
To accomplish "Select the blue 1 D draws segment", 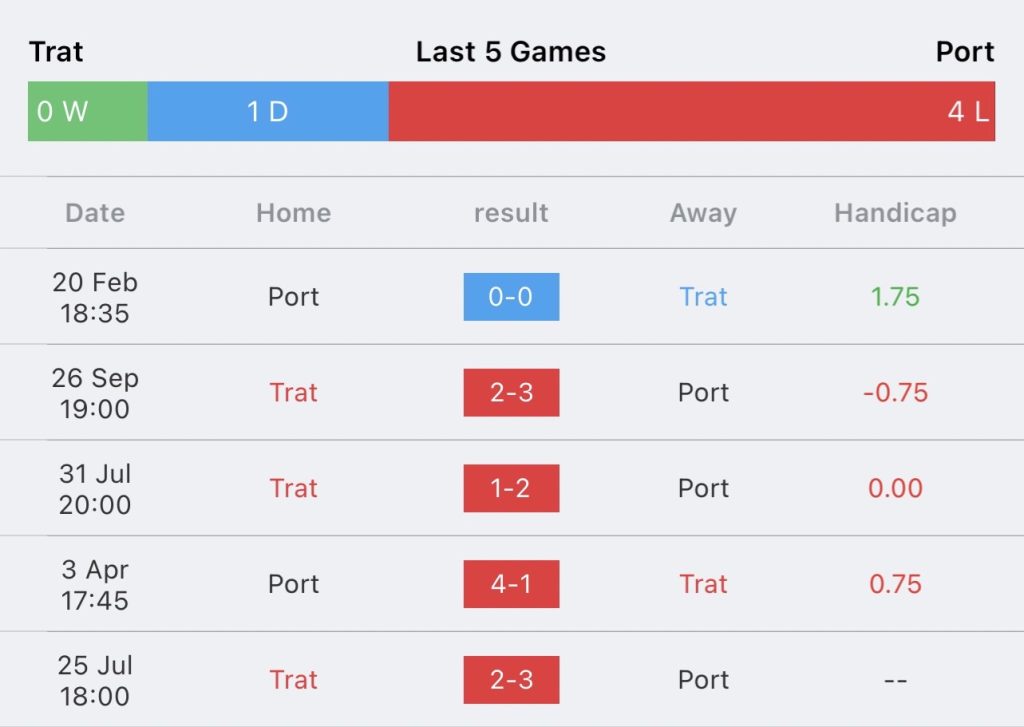I will pyautogui.click(x=268, y=111).
